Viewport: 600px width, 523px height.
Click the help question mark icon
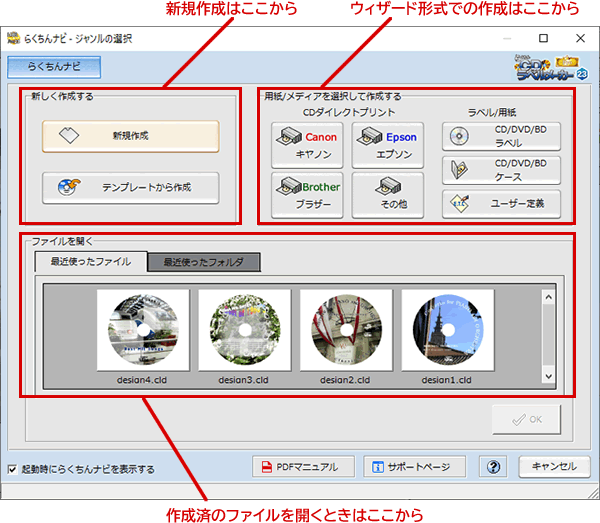point(493,466)
